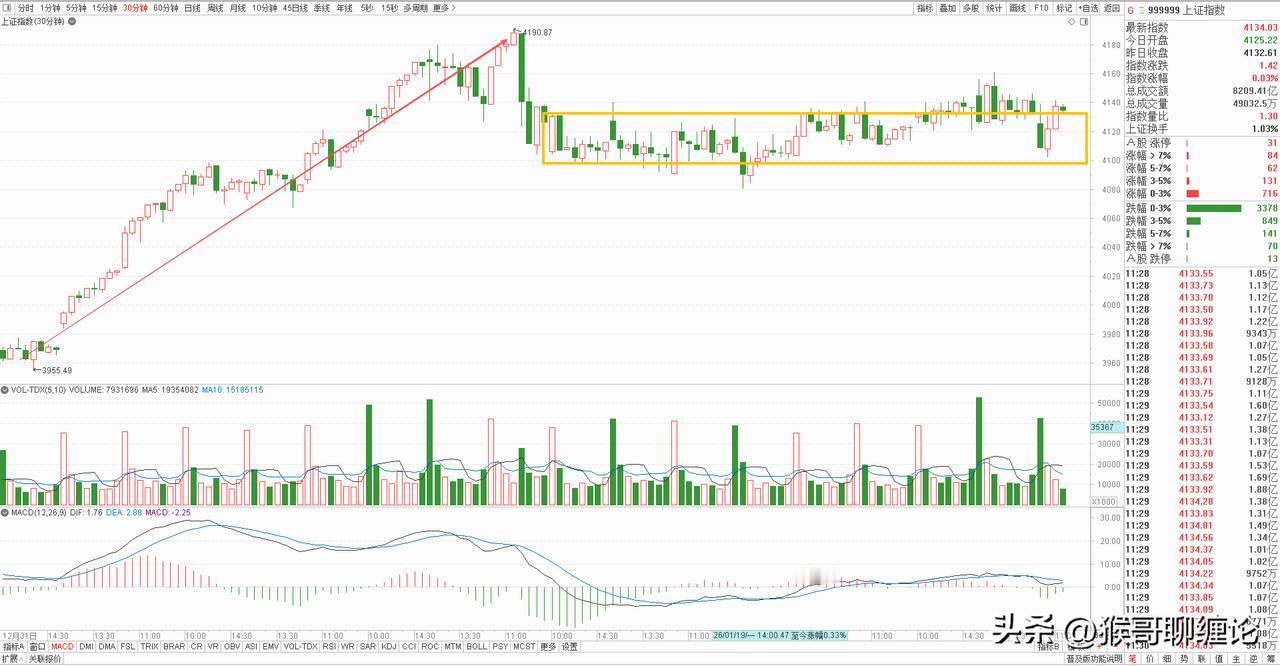Select the 30分钟 period tab
Viewport: 1280px width, 666px height.
[136, 8]
